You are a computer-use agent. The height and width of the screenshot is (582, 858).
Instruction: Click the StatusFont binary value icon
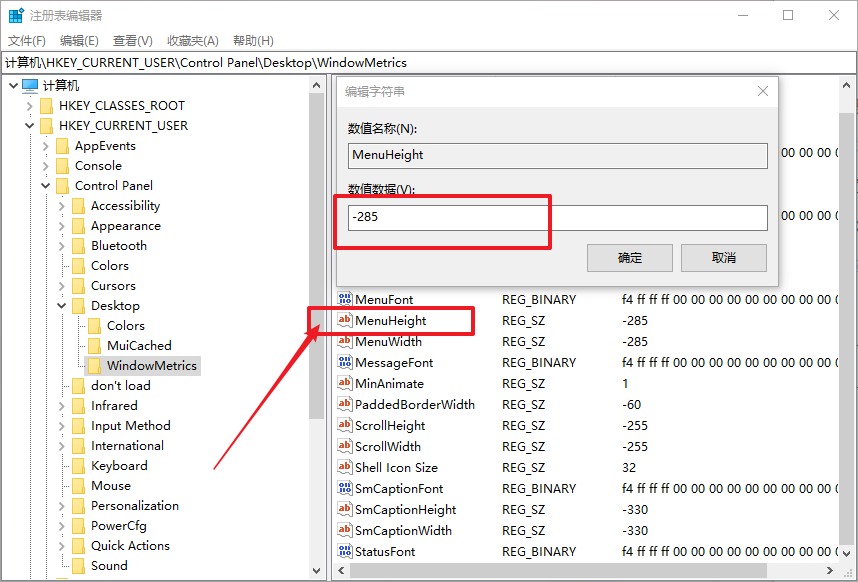click(x=345, y=552)
